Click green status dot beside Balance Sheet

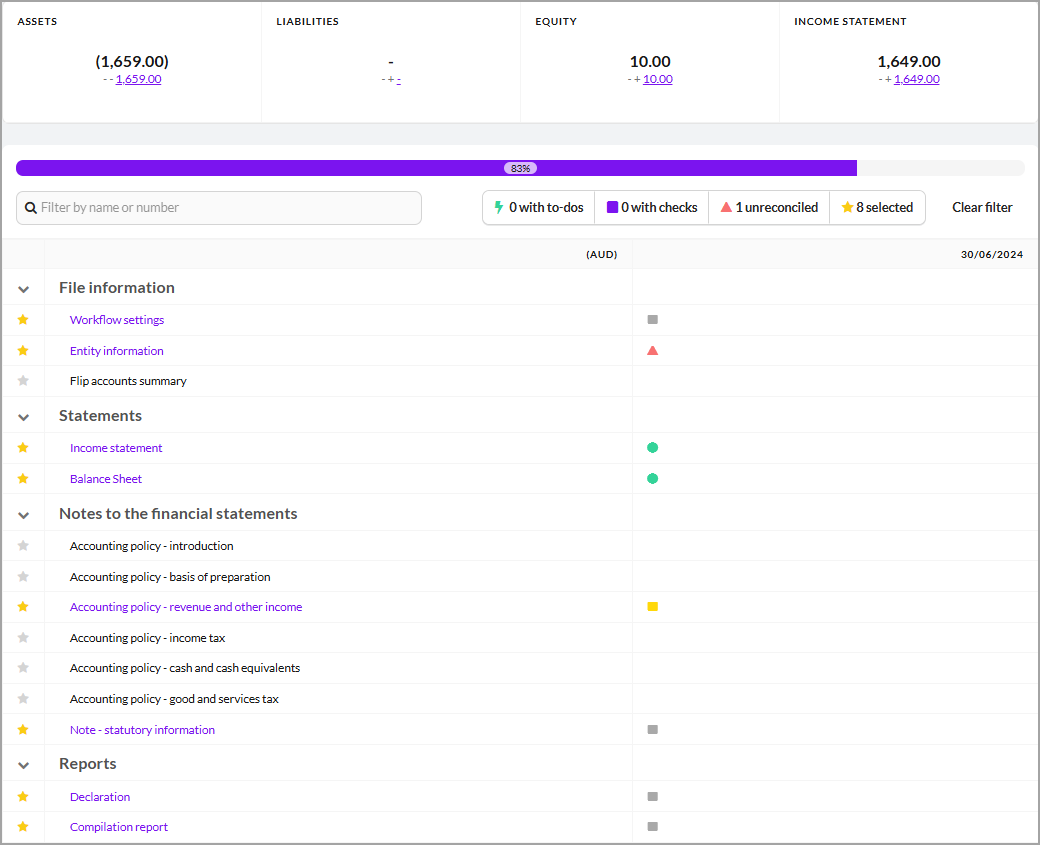(652, 479)
